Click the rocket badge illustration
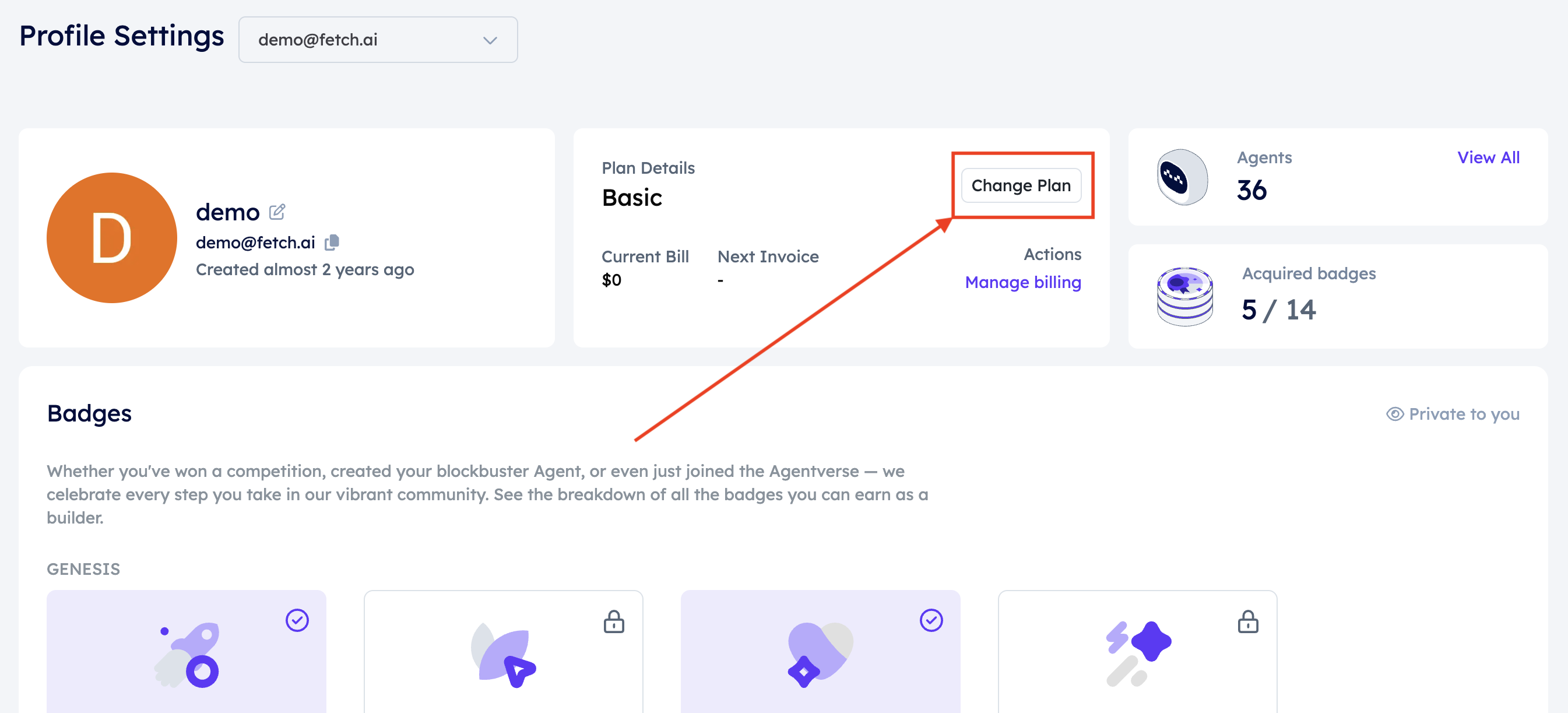1568x713 pixels. 188,655
